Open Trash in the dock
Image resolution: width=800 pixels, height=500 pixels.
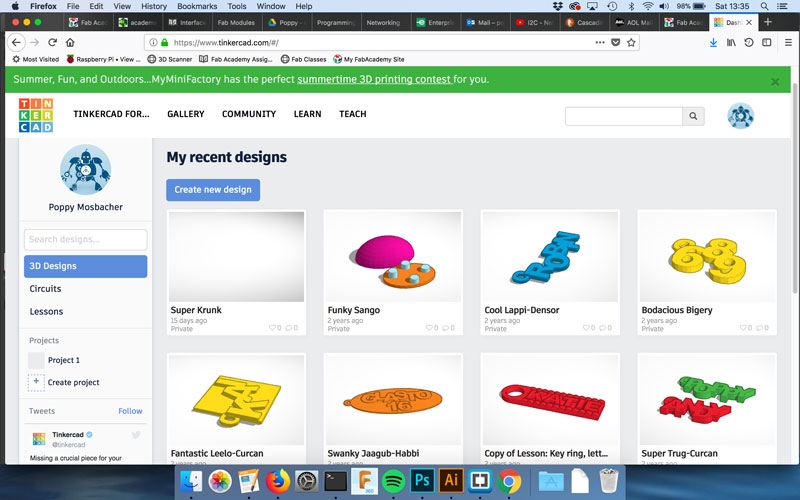tap(608, 481)
